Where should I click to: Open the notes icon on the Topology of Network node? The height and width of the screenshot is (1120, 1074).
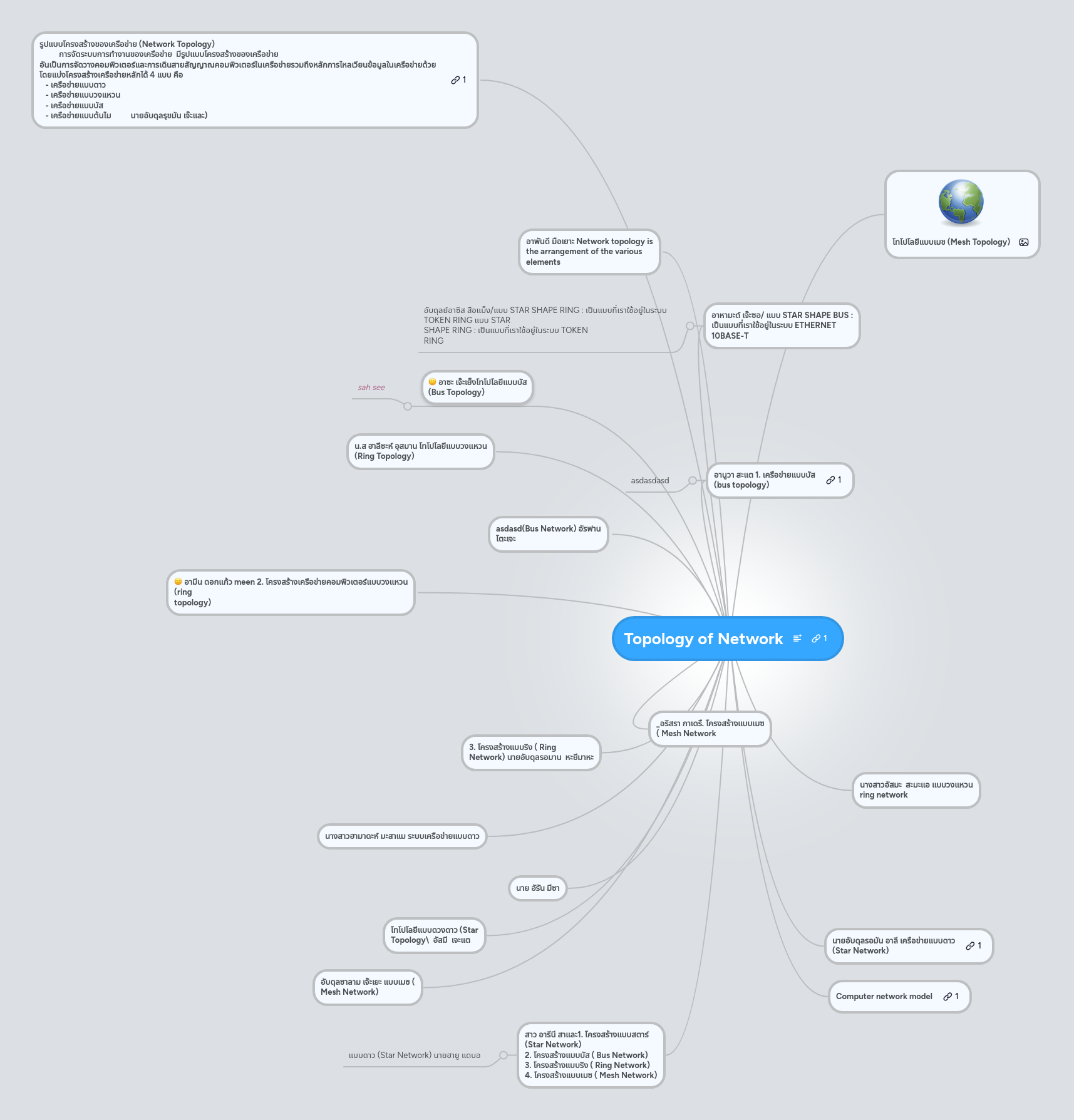point(797,638)
